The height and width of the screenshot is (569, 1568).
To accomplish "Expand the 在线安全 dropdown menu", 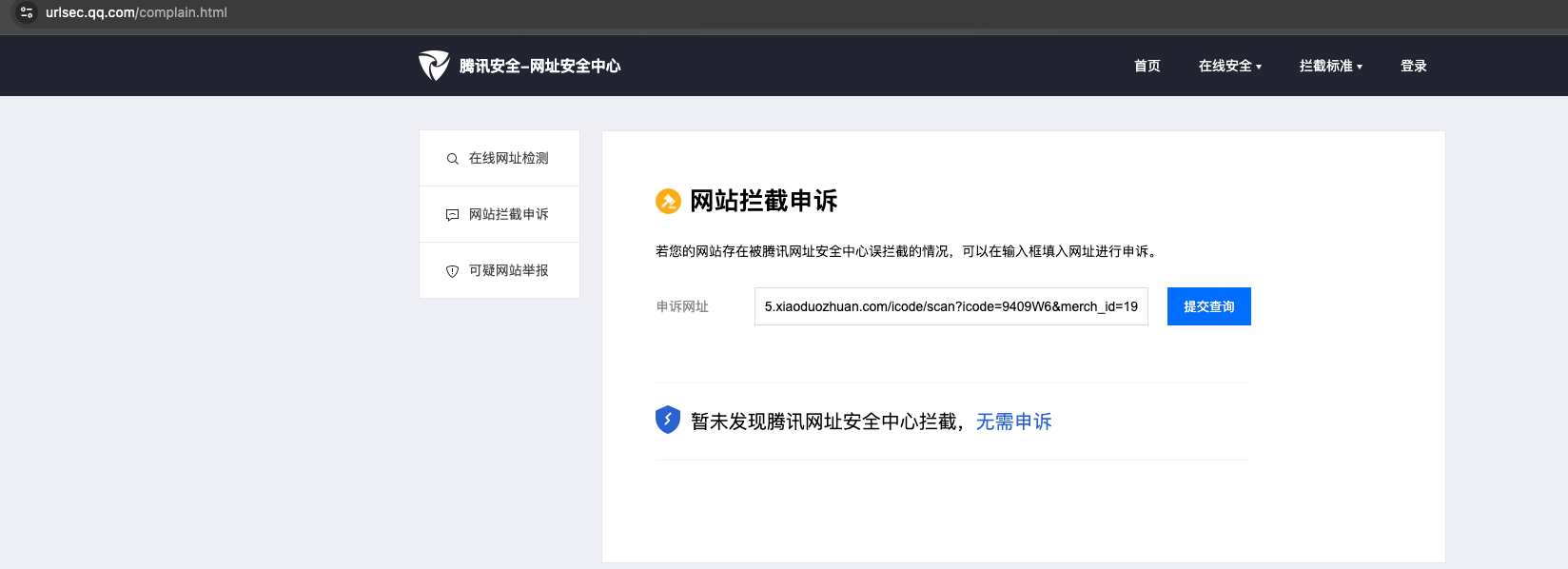I will point(1230,66).
